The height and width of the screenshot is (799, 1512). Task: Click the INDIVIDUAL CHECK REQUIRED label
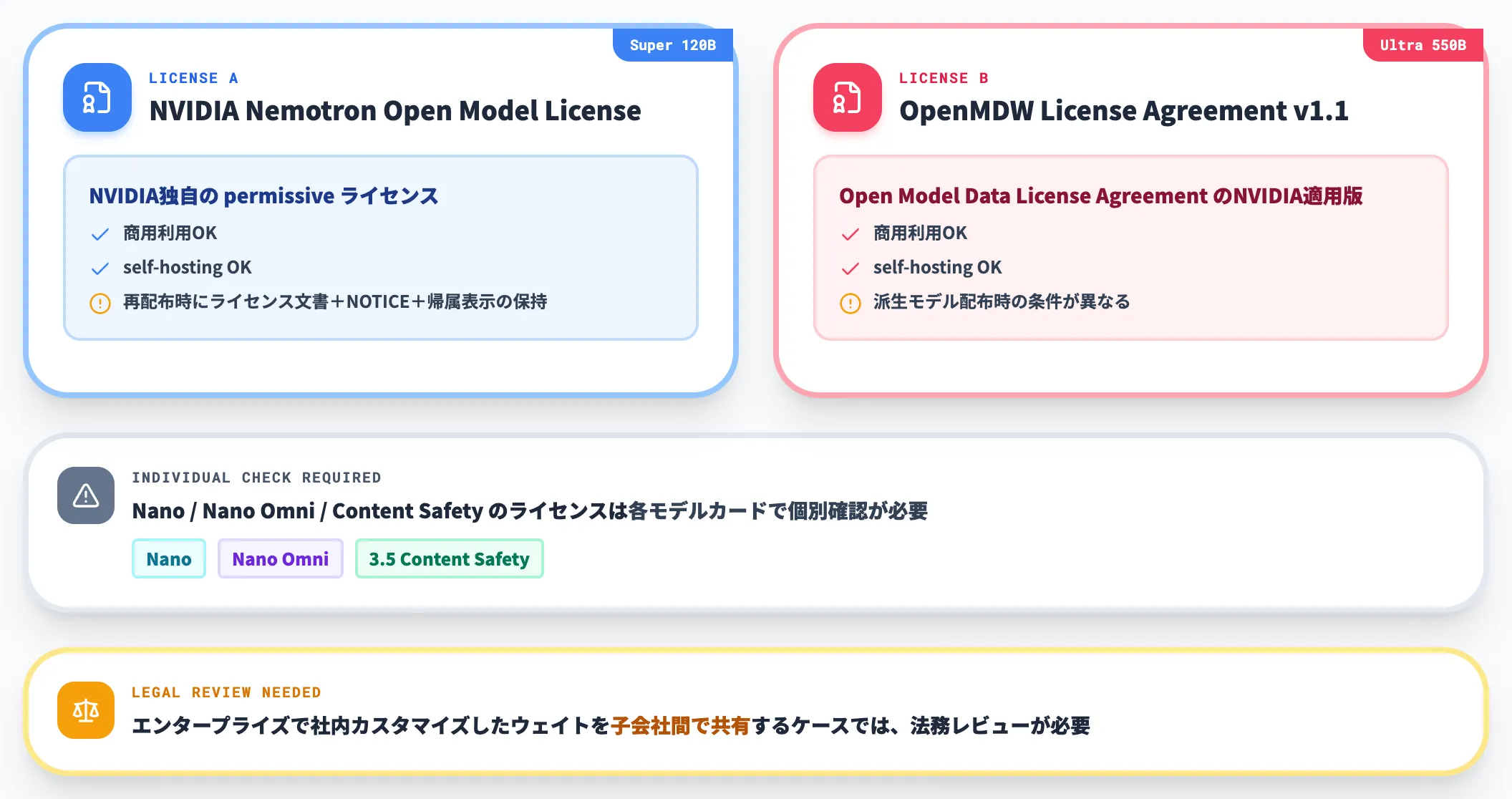256,478
